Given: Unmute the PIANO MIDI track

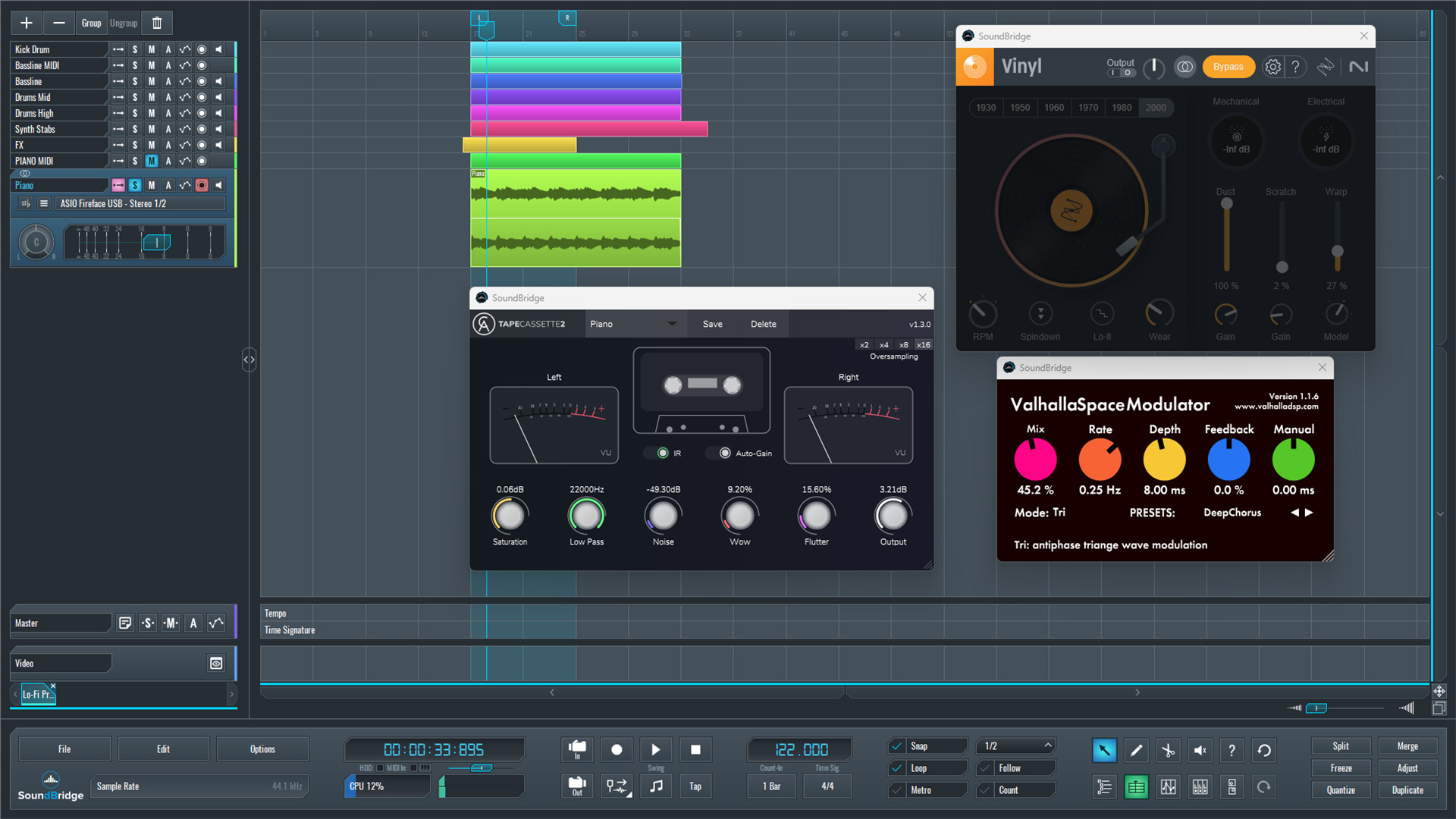Looking at the screenshot, I should click(152, 161).
